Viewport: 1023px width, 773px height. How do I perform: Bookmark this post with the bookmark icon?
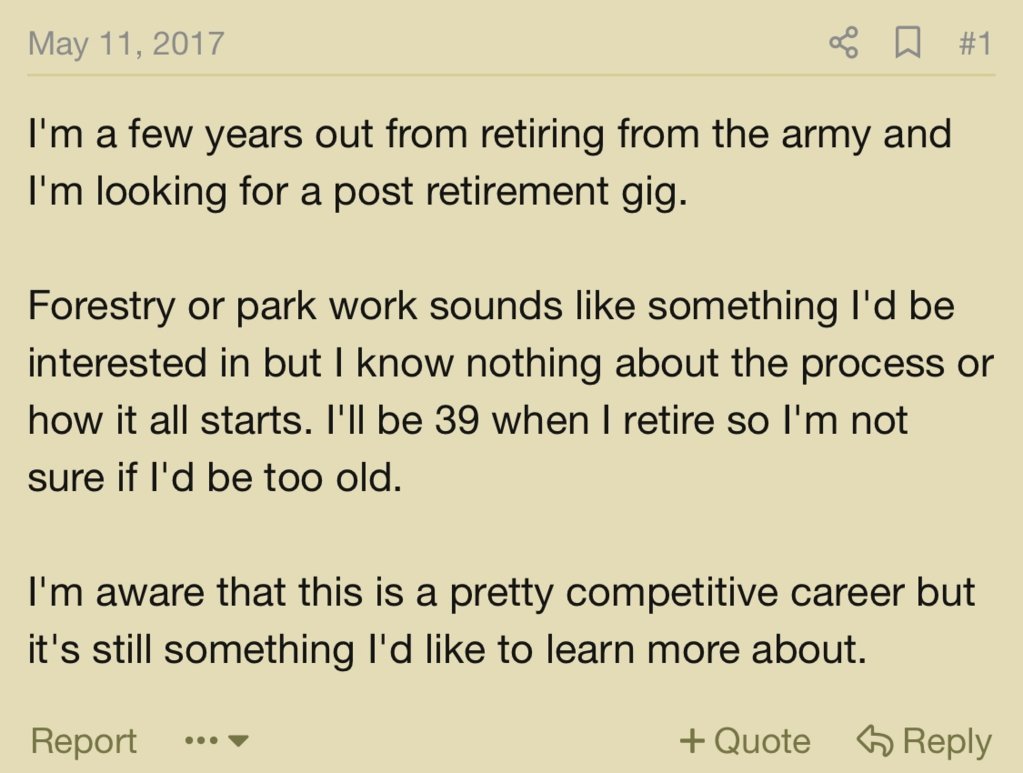coord(908,44)
